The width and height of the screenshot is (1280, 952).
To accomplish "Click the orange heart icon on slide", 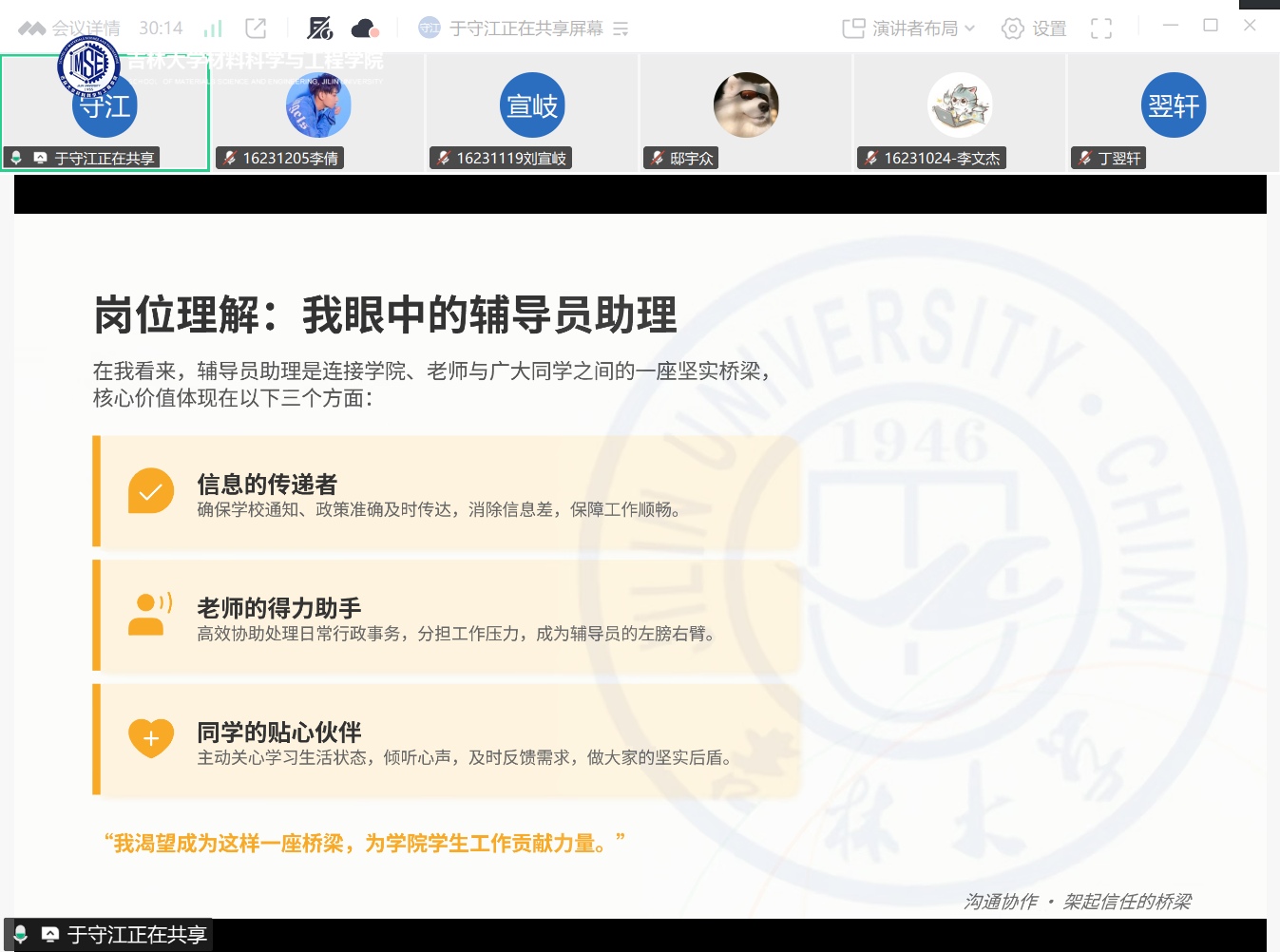I will [151, 738].
